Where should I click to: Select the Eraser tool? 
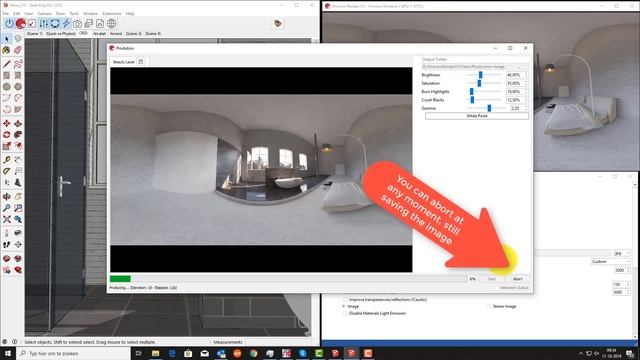18,50
